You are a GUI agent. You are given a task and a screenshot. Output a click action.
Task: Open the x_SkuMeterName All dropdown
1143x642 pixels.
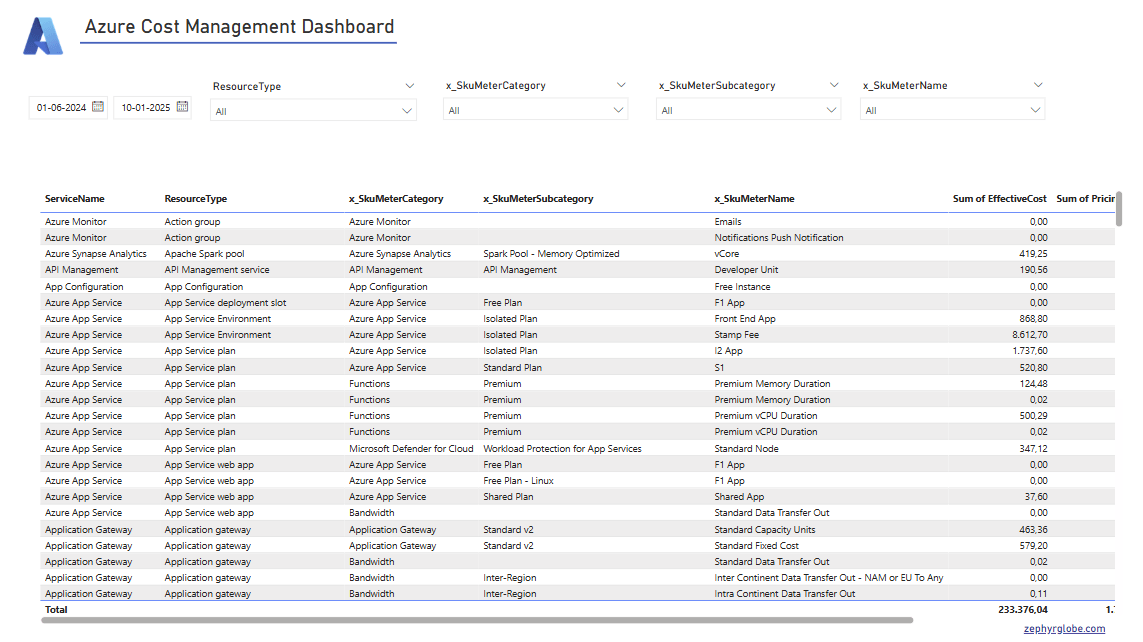coord(952,110)
